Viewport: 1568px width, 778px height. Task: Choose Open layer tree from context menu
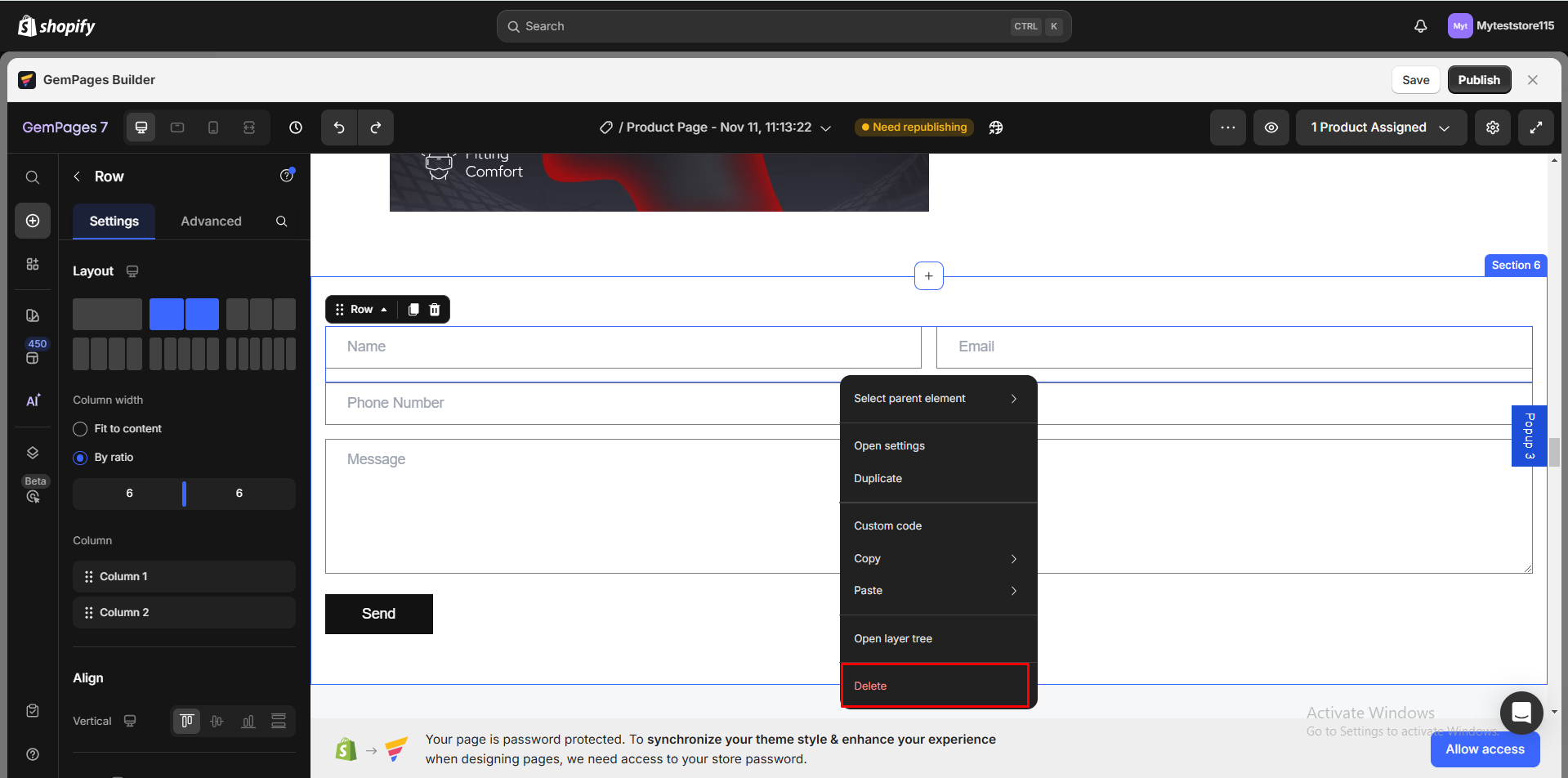point(892,638)
